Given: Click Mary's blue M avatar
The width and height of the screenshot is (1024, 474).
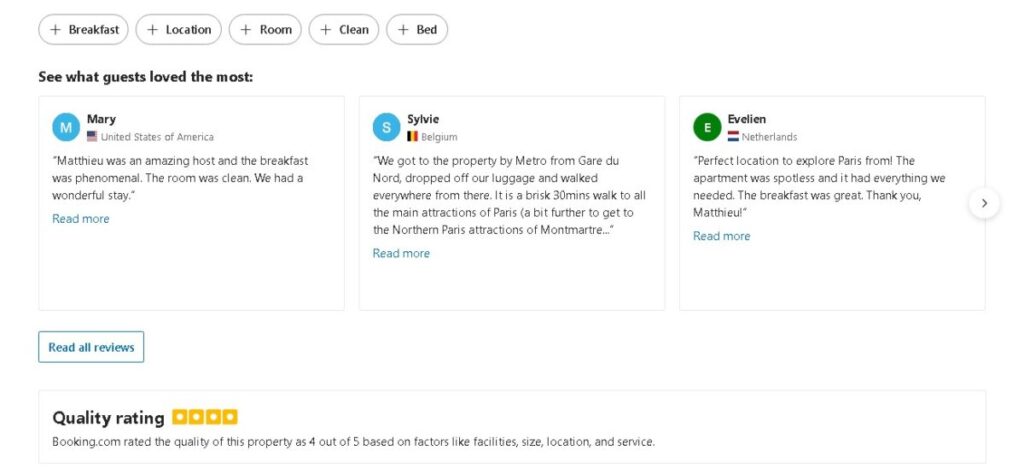Looking at the screenshot, I should click(66, 127).
